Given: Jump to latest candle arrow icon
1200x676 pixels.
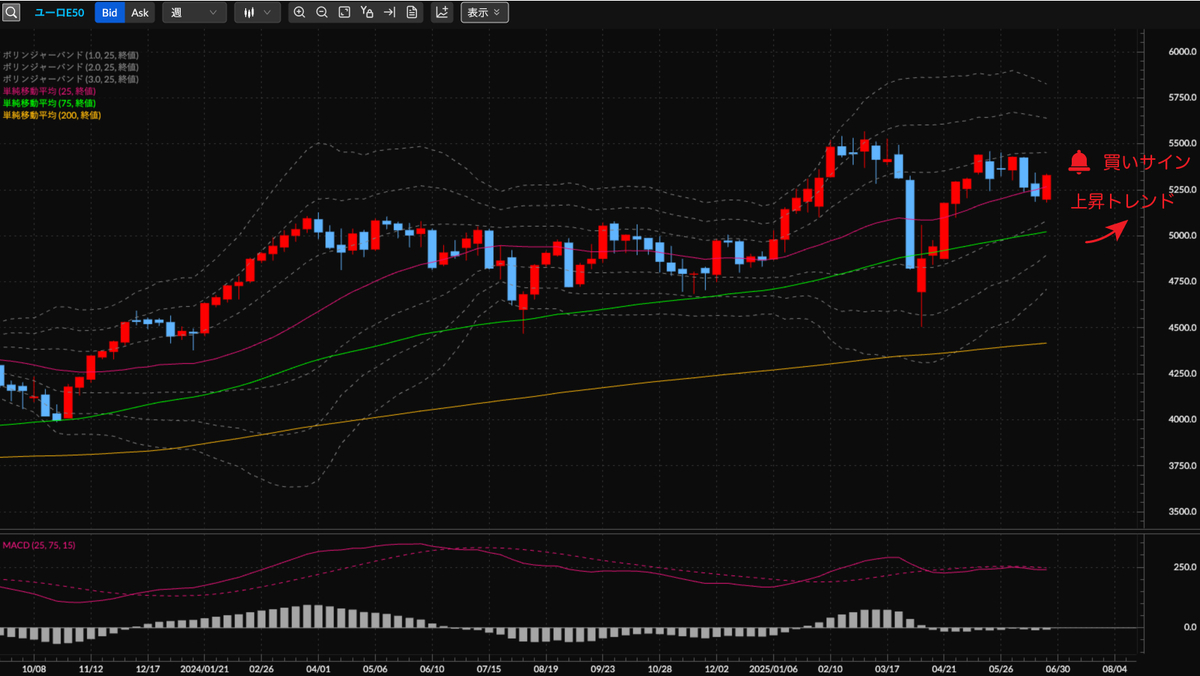Looking at the screenshot, I should pos(389,13).
